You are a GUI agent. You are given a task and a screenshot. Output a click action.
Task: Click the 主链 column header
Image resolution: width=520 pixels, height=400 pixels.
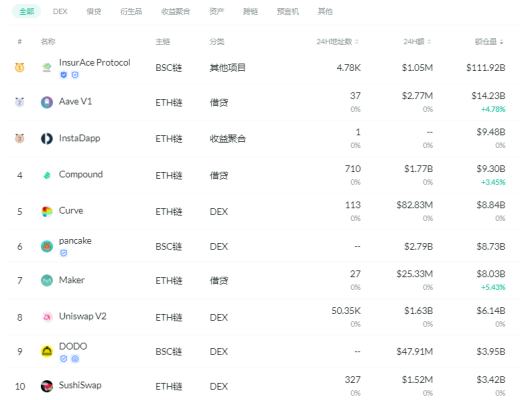[x=163, y=42]
